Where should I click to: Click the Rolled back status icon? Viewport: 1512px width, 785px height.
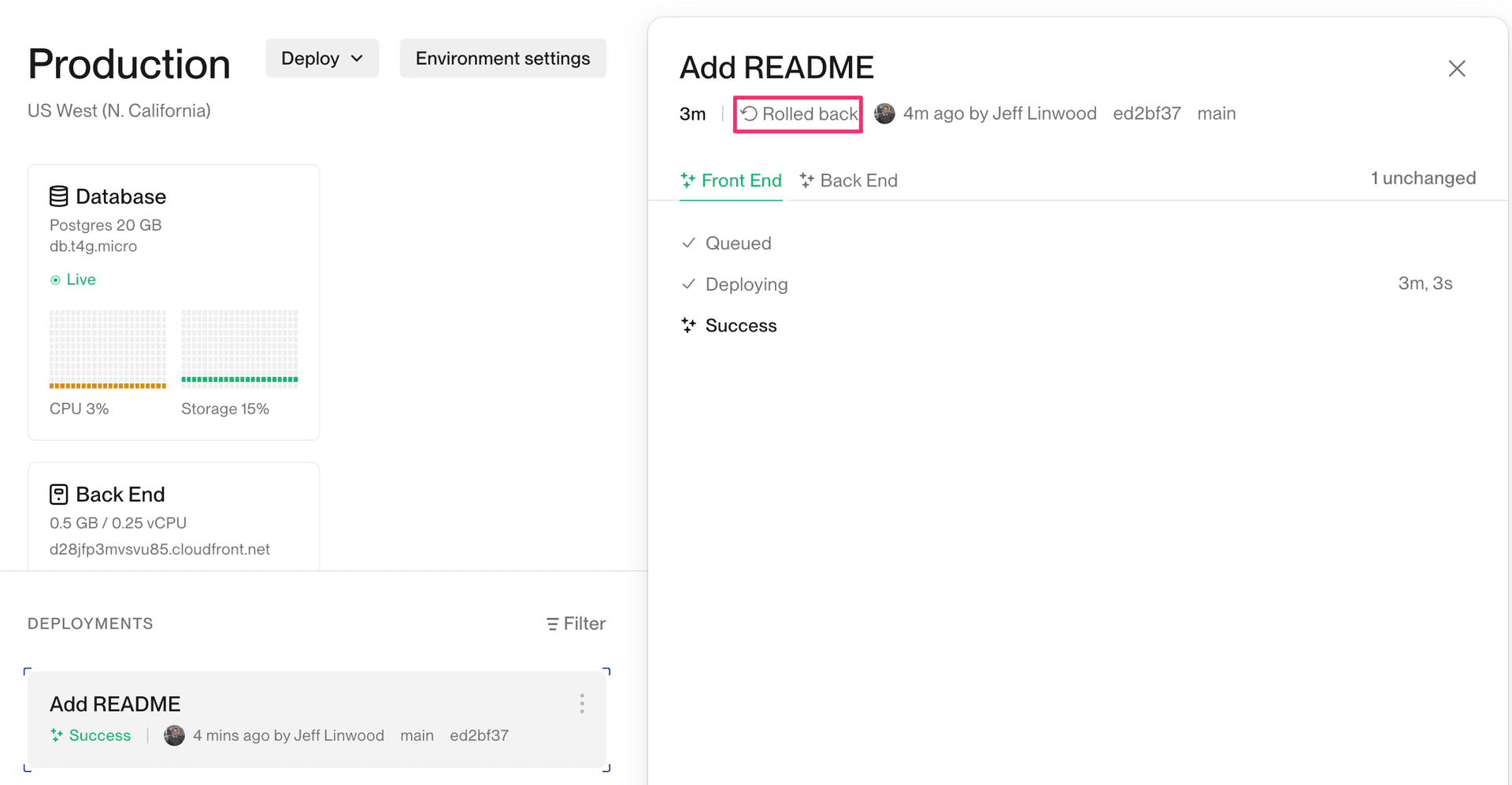pos(749,114)
